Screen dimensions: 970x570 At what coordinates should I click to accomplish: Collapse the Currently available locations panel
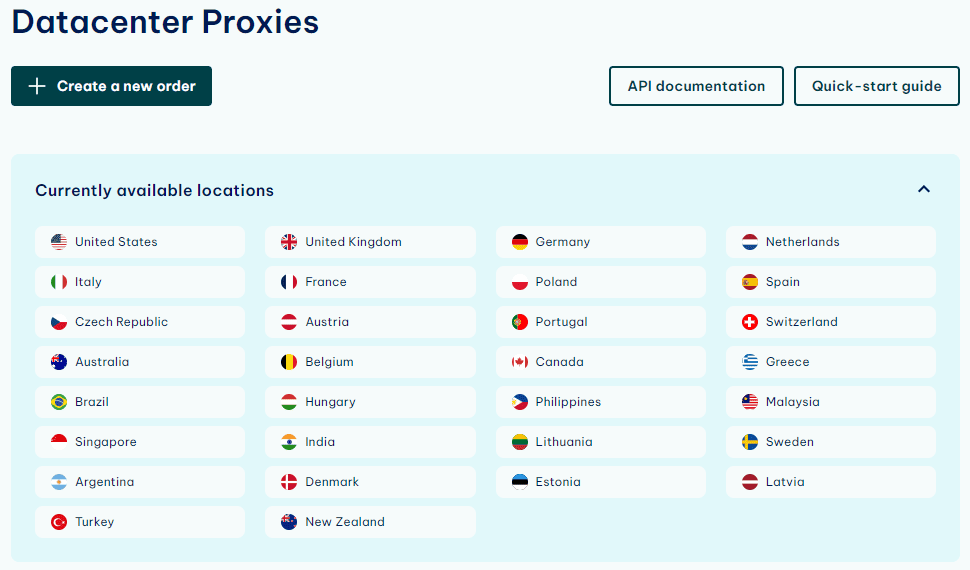point(924,189)
